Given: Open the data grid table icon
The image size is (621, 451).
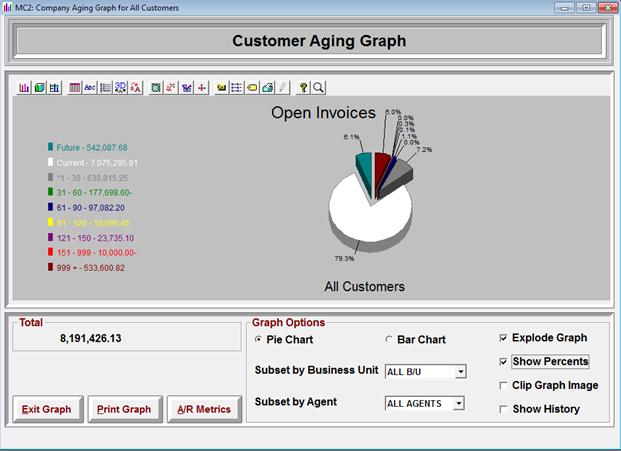Looking at the screenshot, I should click(74, 88).
